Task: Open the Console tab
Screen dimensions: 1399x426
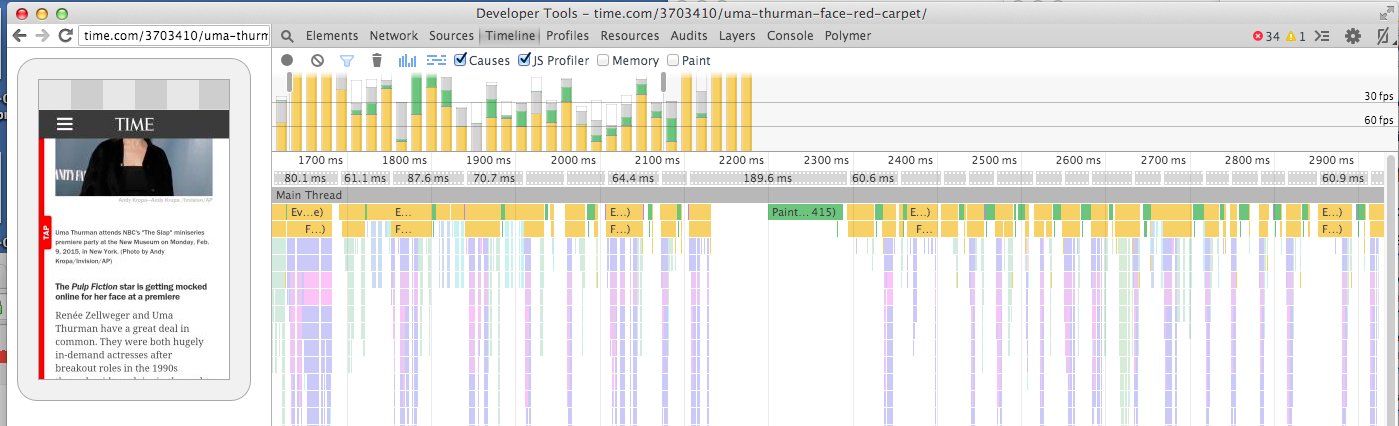Action: (790, 36)
